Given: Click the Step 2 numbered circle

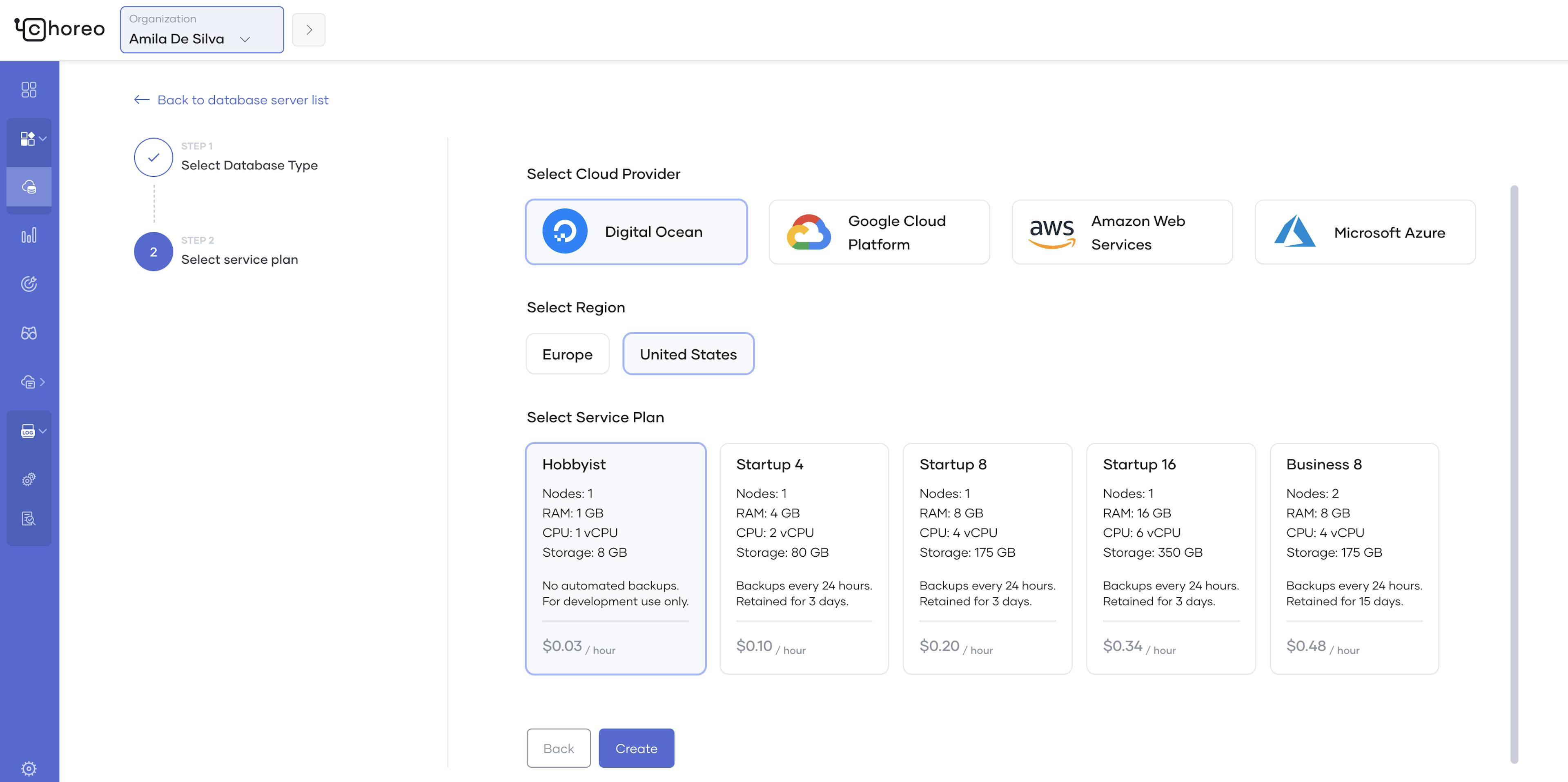Looking at the screenshot, I should point(154,251).
